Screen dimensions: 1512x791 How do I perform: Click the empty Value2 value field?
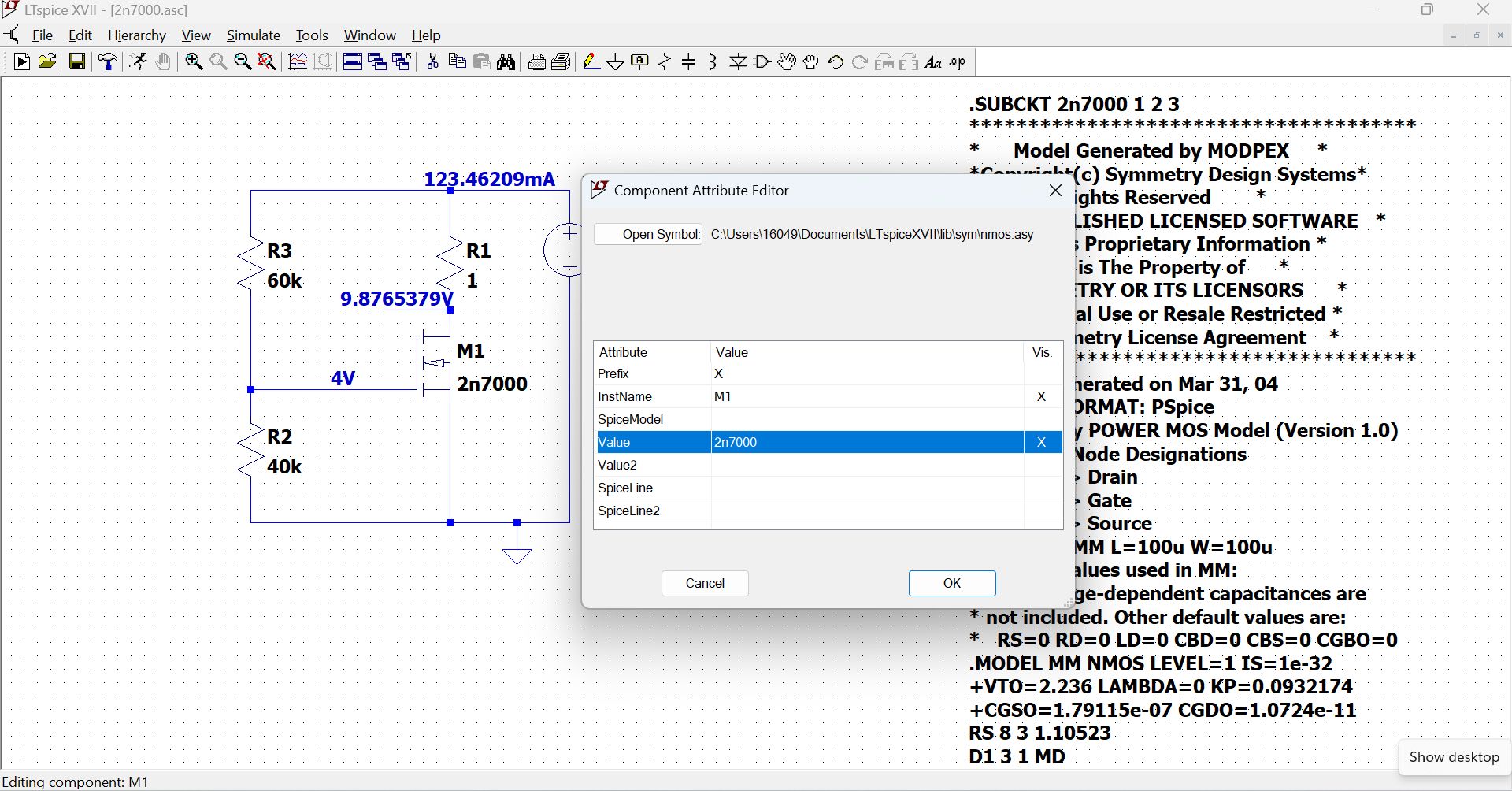(867, 465)
